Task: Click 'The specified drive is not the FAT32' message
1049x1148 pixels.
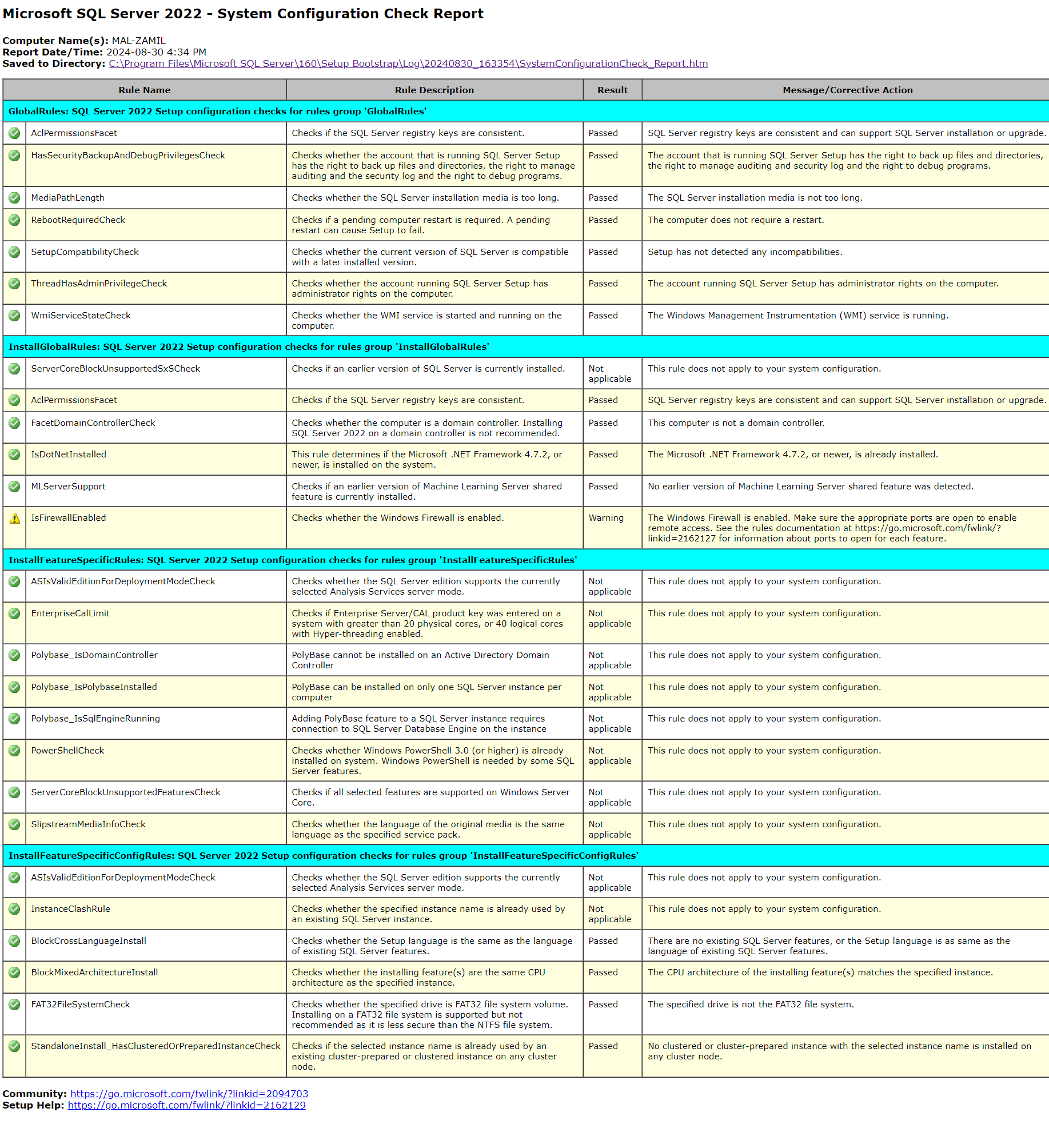Action: [x=751, y=1005]
